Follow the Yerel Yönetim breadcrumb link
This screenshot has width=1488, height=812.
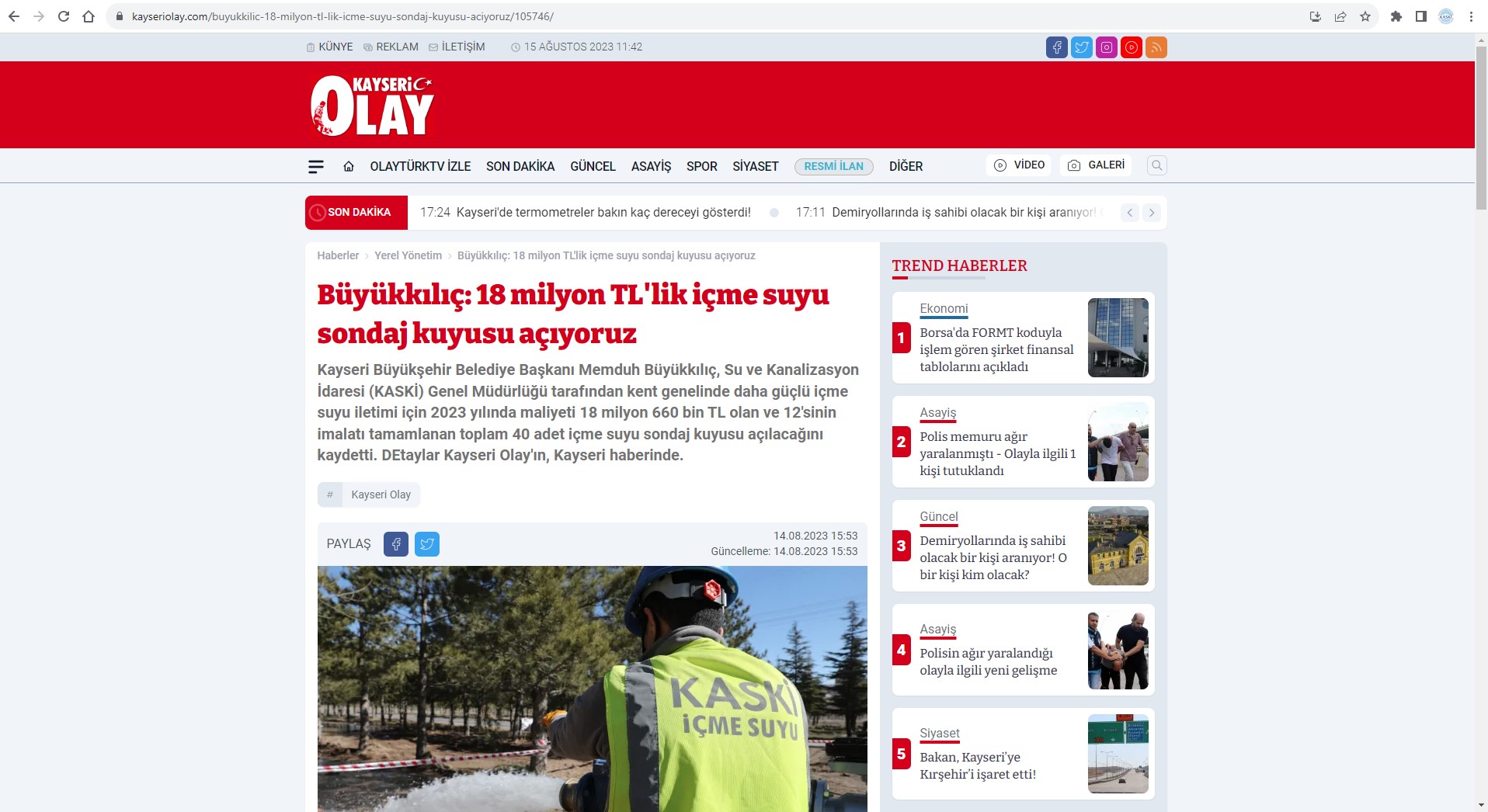[408, 255]
